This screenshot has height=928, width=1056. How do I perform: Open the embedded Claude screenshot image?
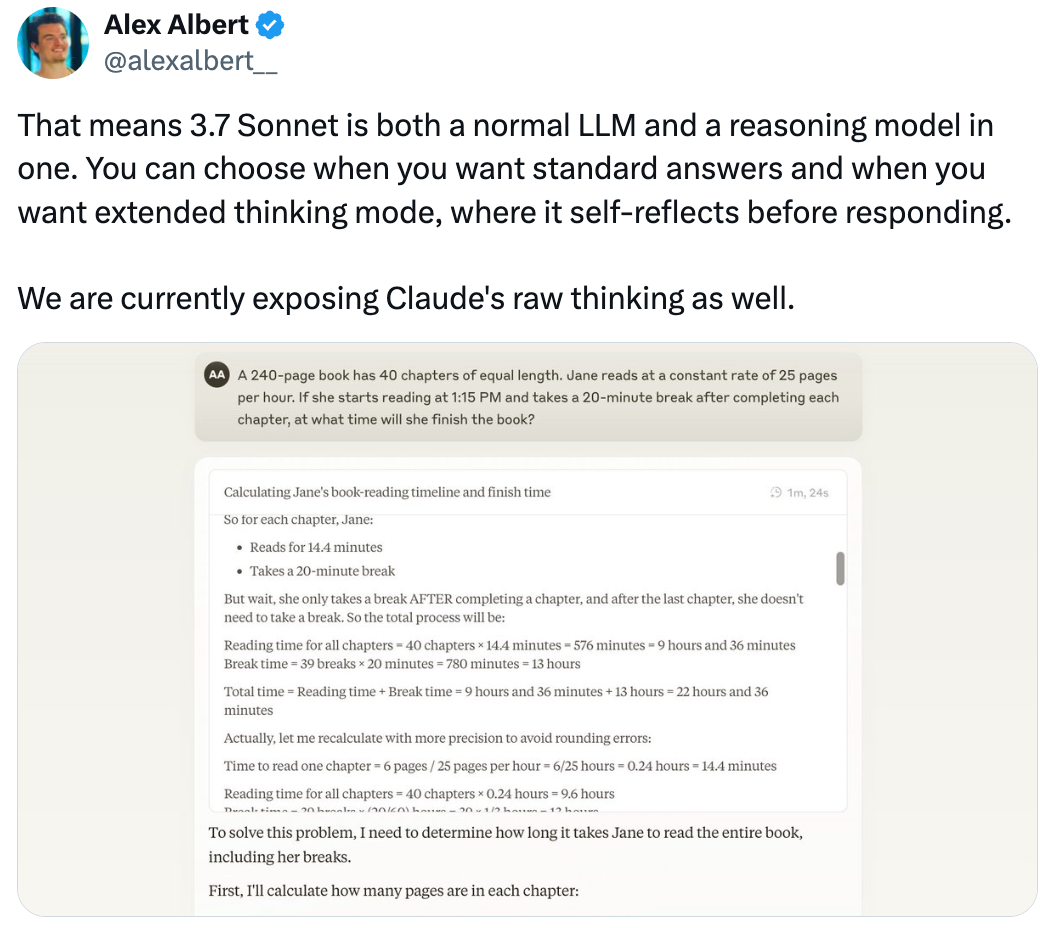point(527,629)
